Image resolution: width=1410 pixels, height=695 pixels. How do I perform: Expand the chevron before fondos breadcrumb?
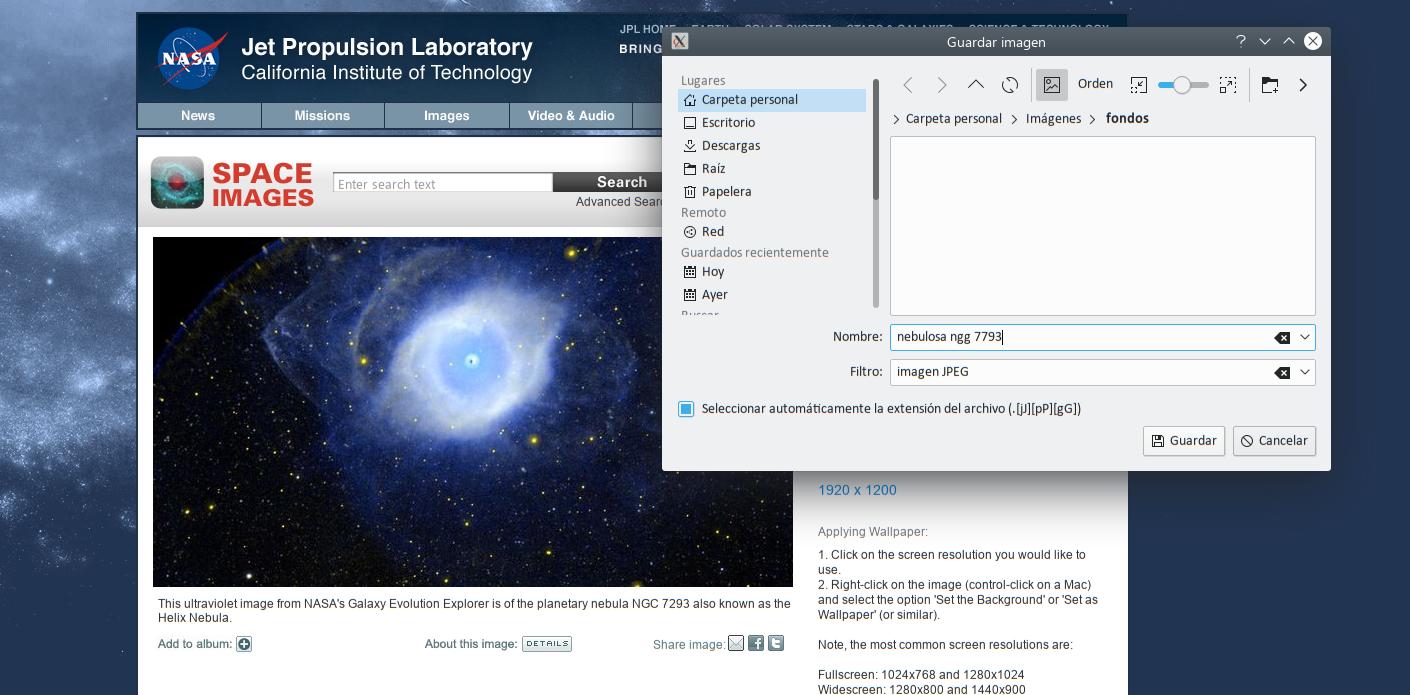pyautogui.click(x=1094, y=119)
